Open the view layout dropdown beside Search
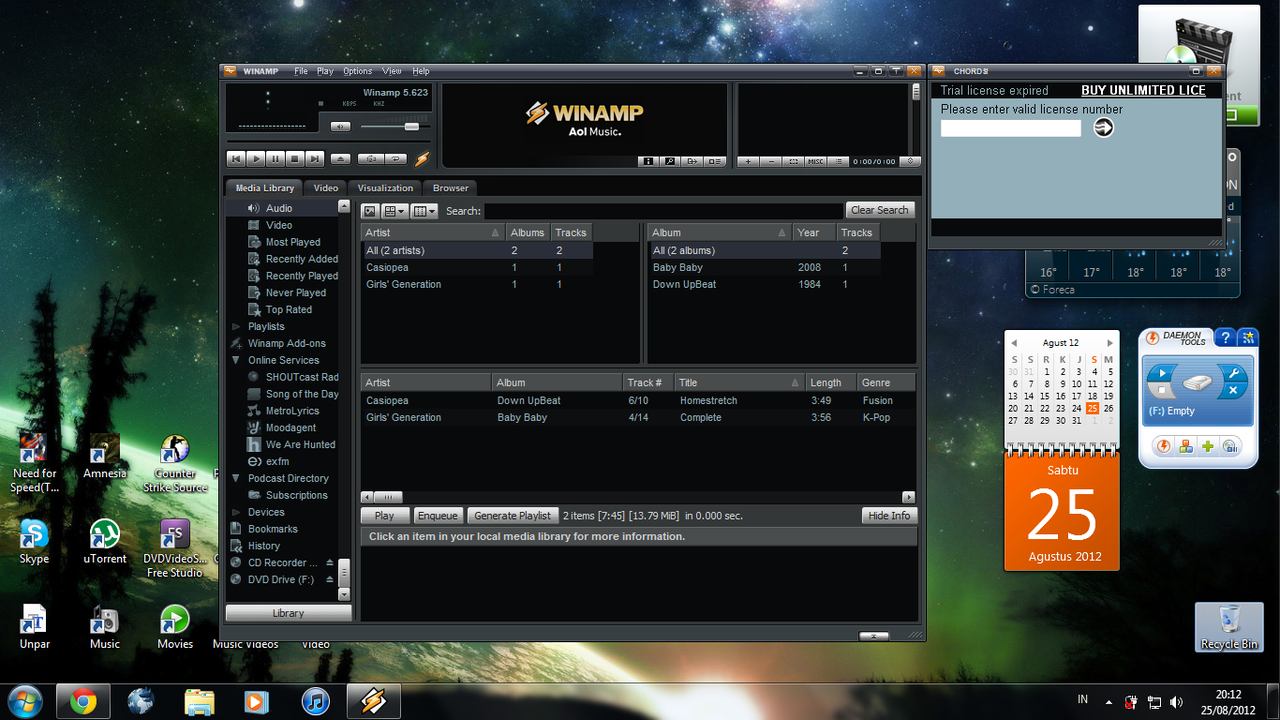The image size is (1280, 720). click(395, 211)
